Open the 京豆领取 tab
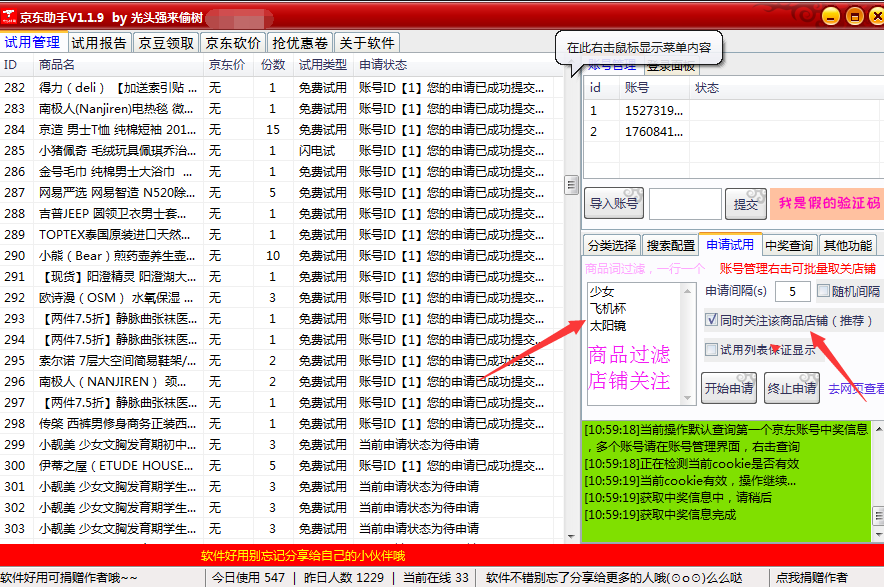 pos(166,43)
